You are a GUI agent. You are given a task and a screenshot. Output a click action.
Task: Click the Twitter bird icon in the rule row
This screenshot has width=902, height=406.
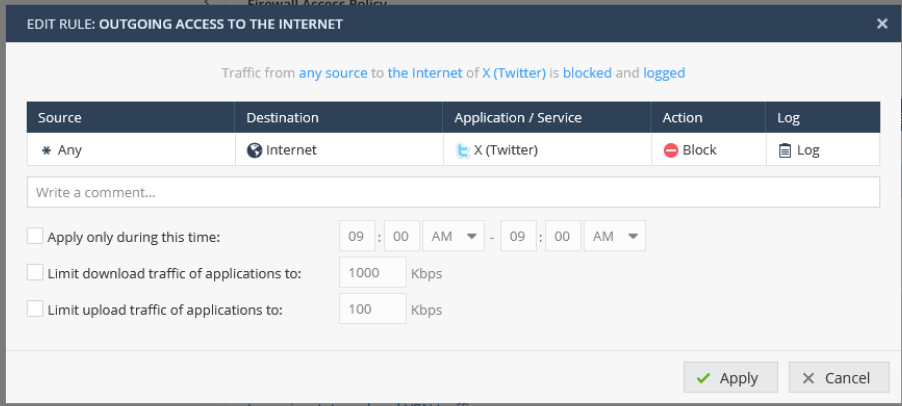pos(462,151)
